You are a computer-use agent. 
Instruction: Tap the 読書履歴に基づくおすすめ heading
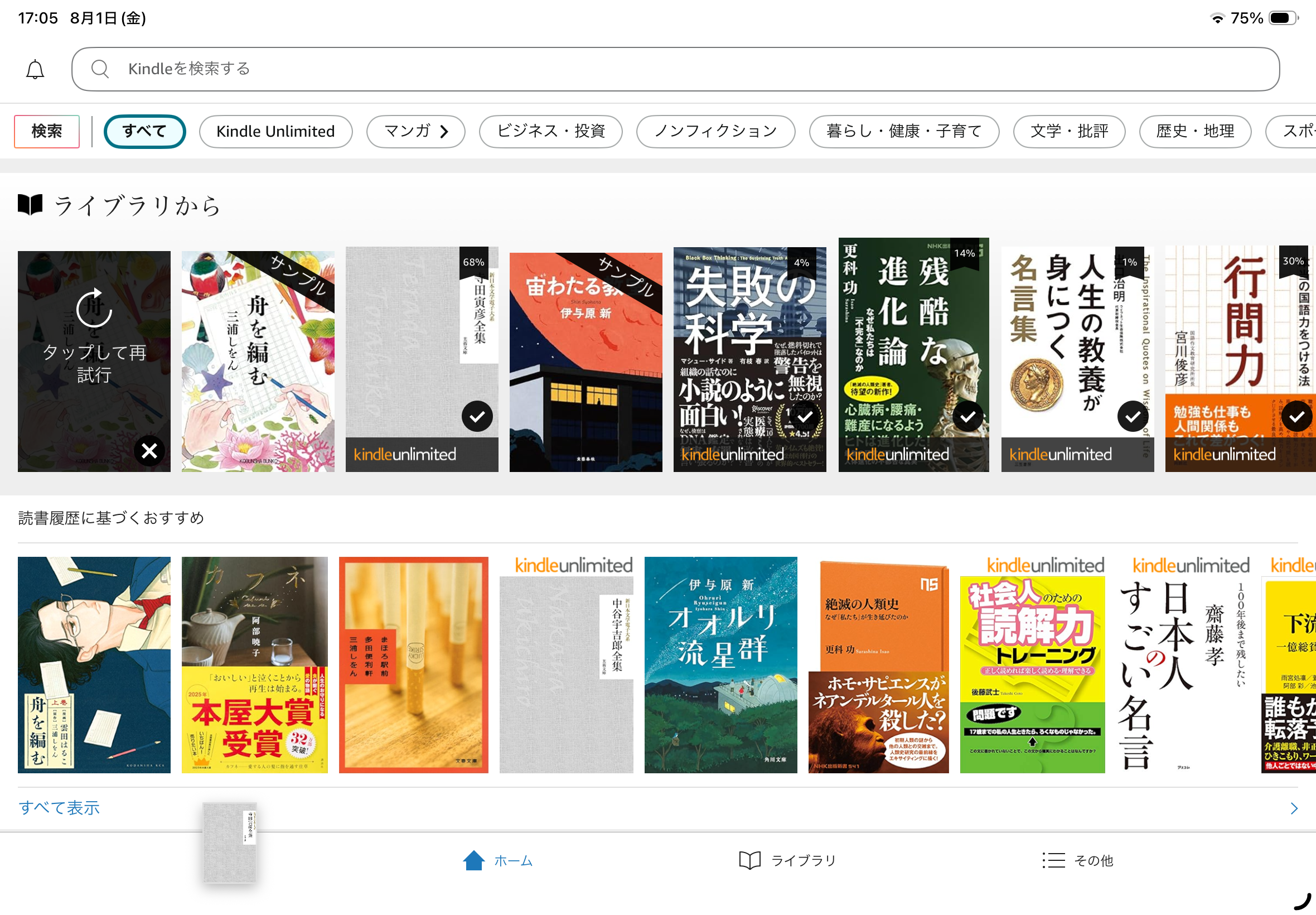(x=111, y=518)
